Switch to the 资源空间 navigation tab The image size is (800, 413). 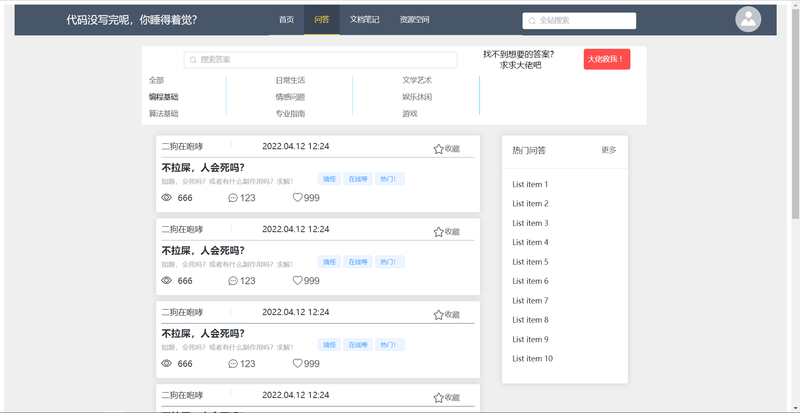tap(414, 20)
